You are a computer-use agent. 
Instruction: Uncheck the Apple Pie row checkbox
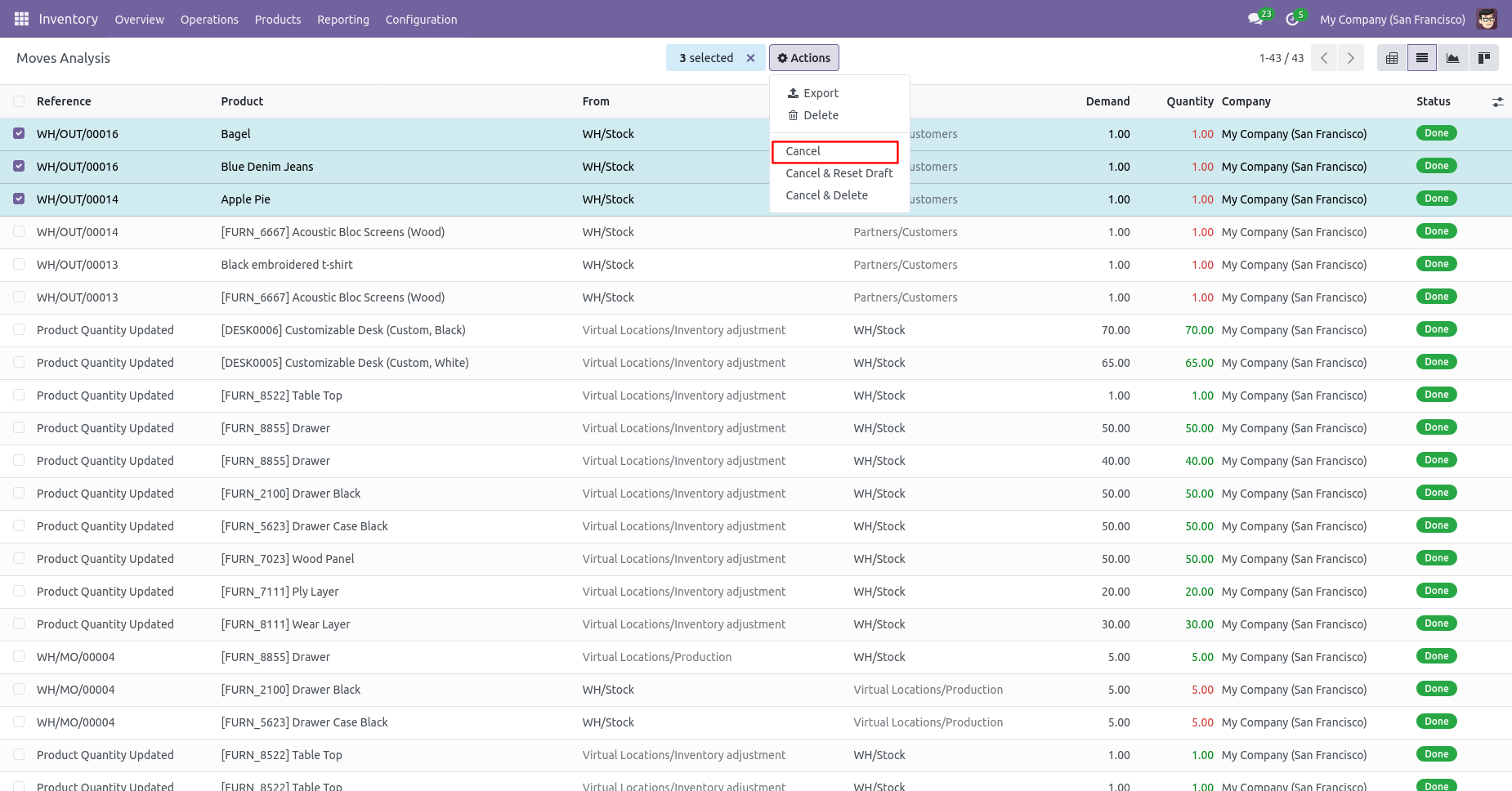19,199
